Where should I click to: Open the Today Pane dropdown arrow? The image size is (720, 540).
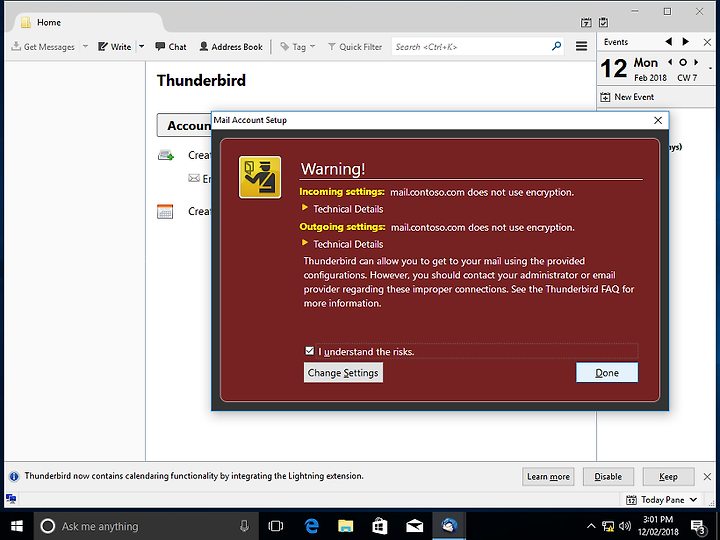[693, 500]
